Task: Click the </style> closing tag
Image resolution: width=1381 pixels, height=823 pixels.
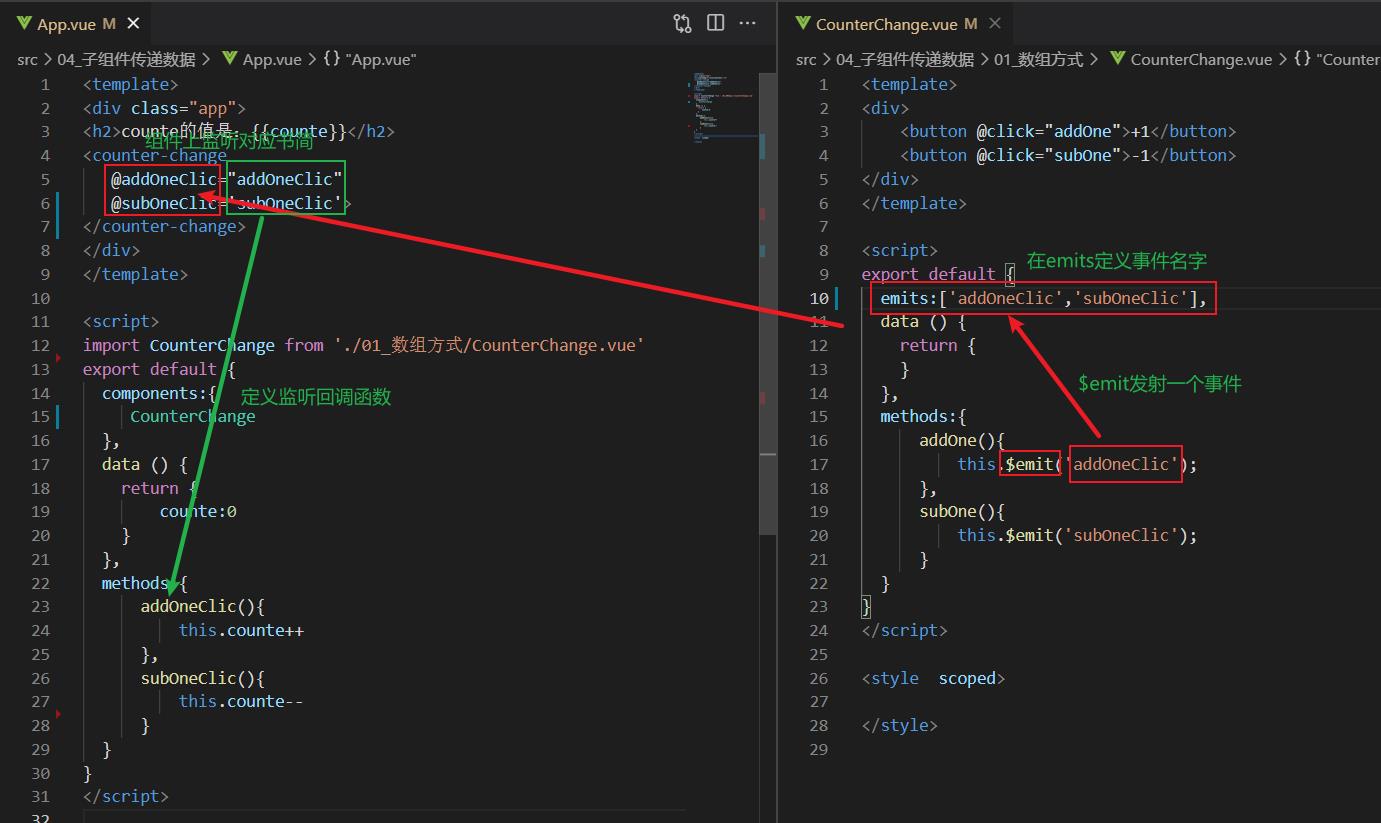Action: pyautogui.click(x=899, y=725)
